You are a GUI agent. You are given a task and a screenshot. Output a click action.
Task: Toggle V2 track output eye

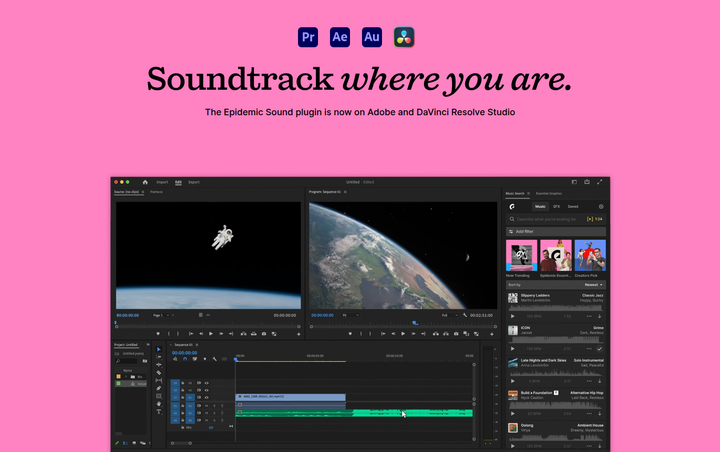point(207,390)
